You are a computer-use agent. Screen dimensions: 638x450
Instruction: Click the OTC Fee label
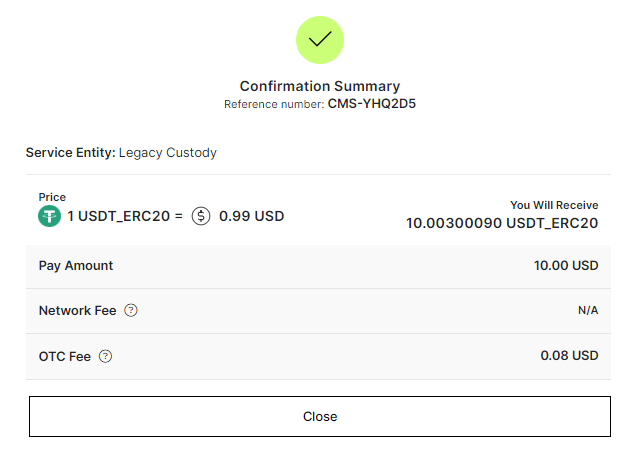pyautogui.click(x=65, y=357)
